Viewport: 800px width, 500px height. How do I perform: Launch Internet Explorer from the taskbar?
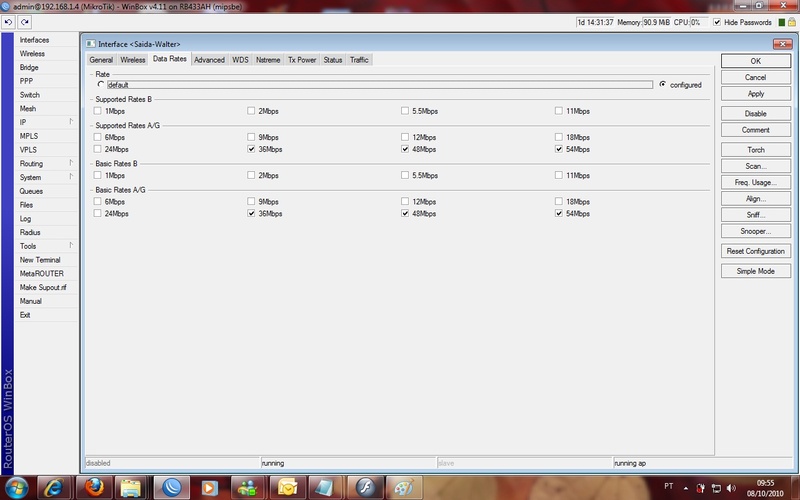[x=53, y=488]
